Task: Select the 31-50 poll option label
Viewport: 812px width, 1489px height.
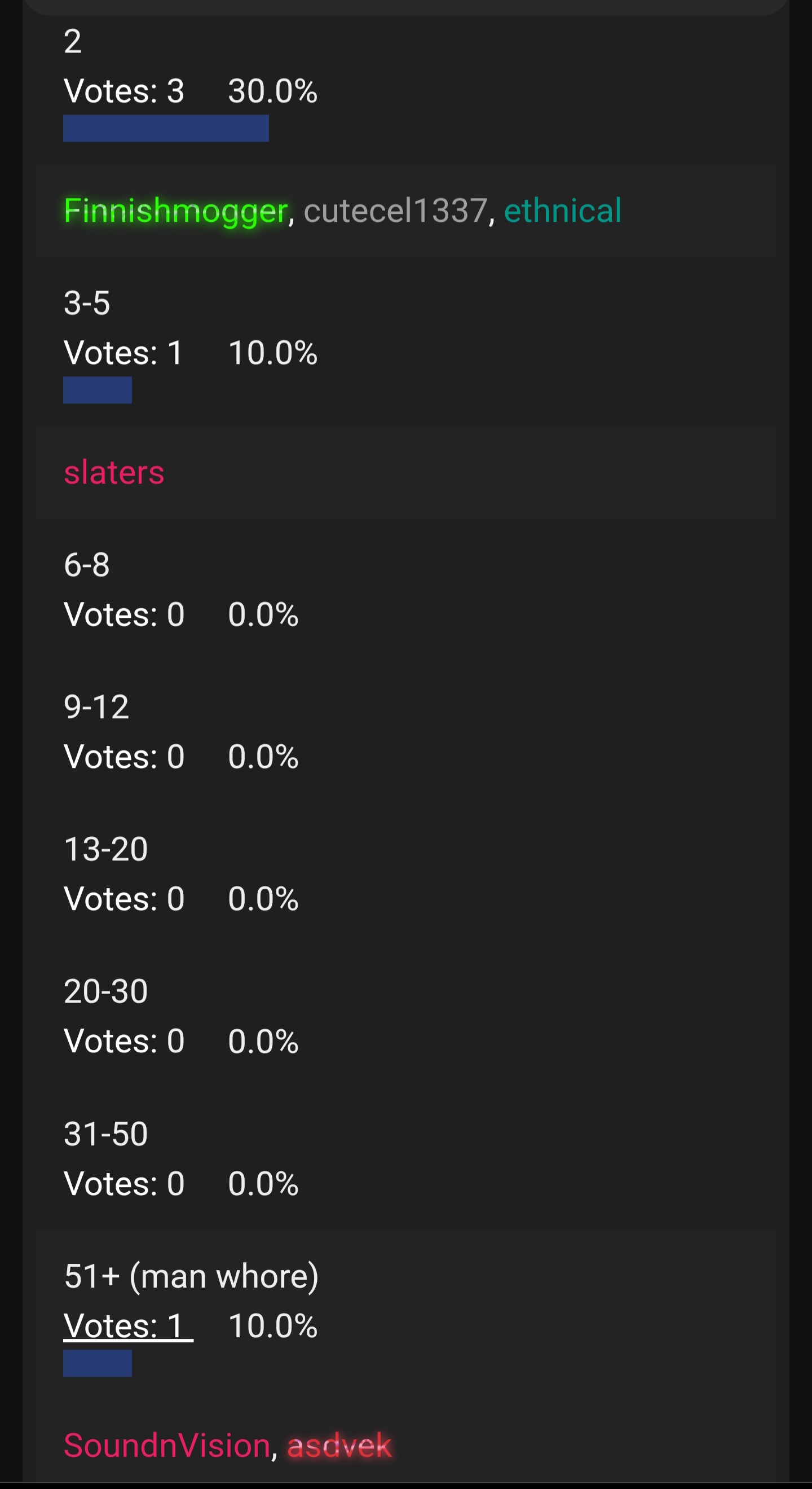Action: click(x=105, y=1134)
